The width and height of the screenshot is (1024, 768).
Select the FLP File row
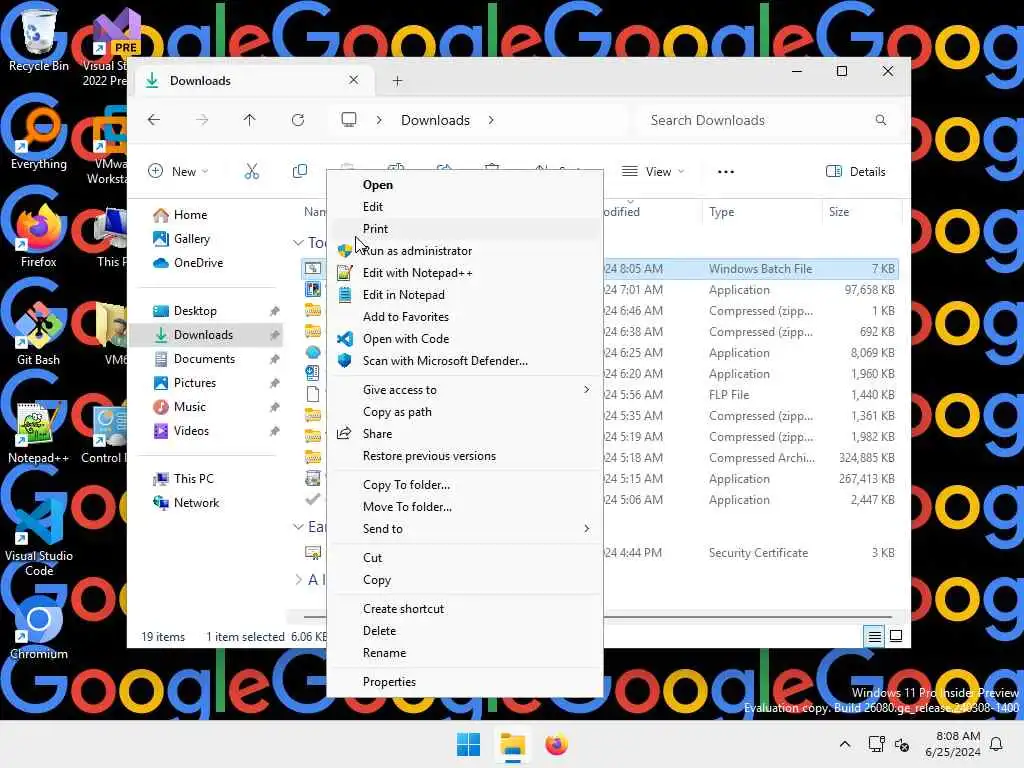[x=599, y=394]
